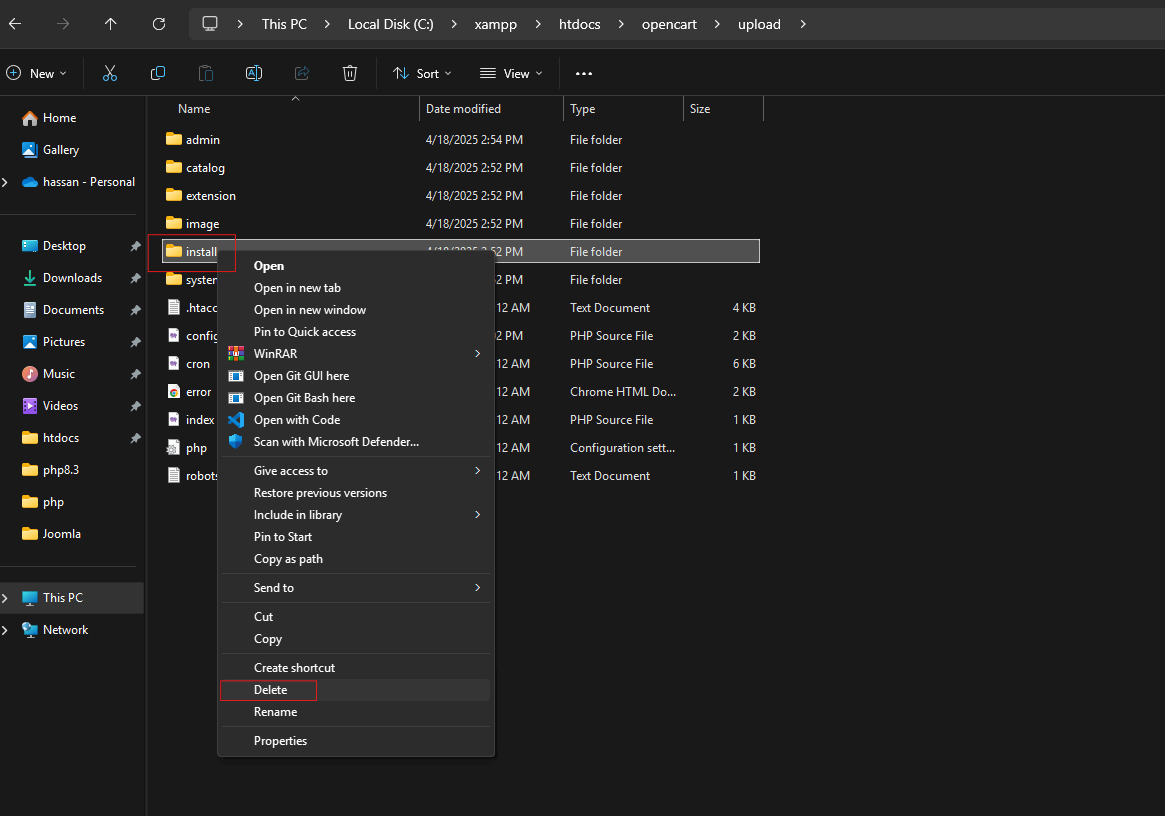Open the Sort dropdown menu
The width and height of the screenshot is (1165, 816).
[x=422, y=73]
